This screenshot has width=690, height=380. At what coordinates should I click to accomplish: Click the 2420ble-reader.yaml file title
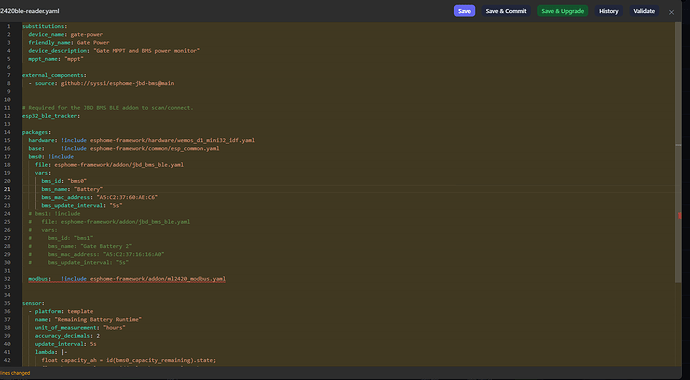point(29,11)
